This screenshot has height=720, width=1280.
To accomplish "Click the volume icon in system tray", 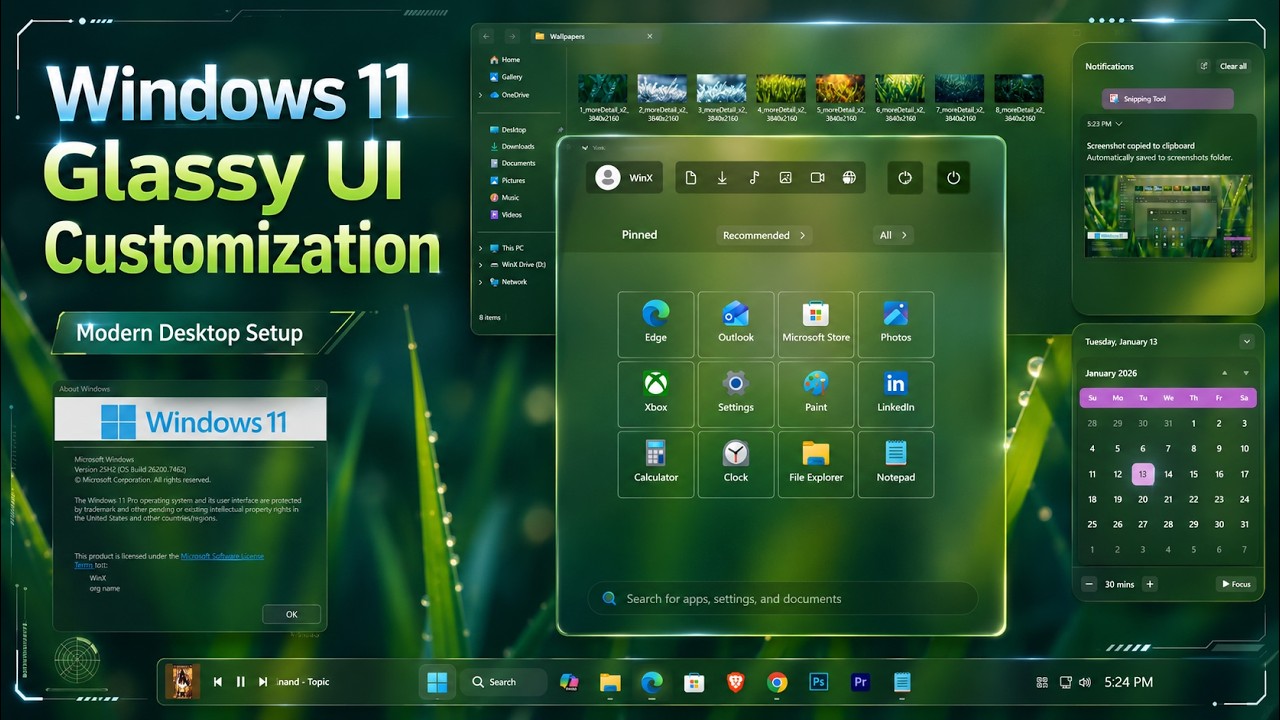I will 1085,682.
